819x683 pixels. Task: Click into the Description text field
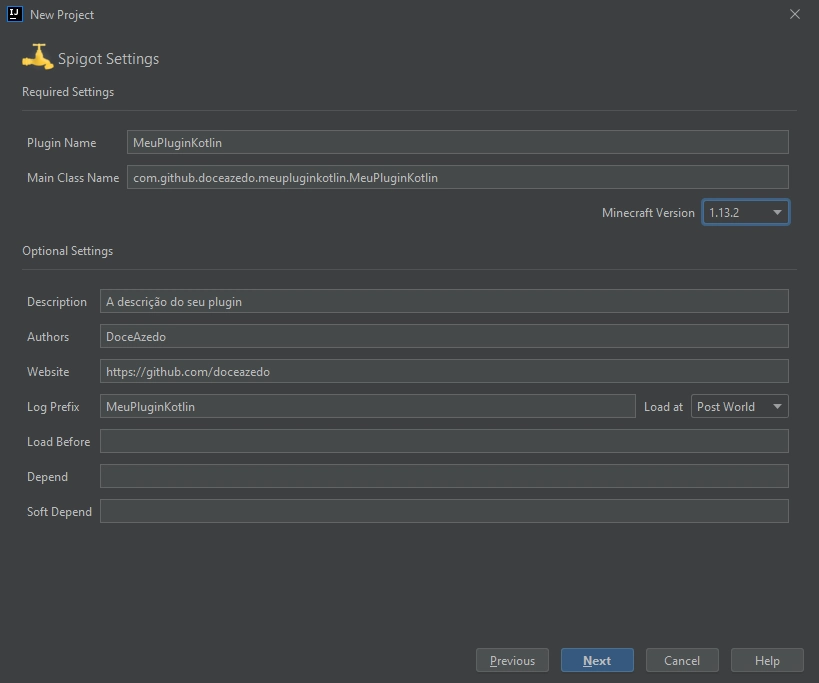444,301
